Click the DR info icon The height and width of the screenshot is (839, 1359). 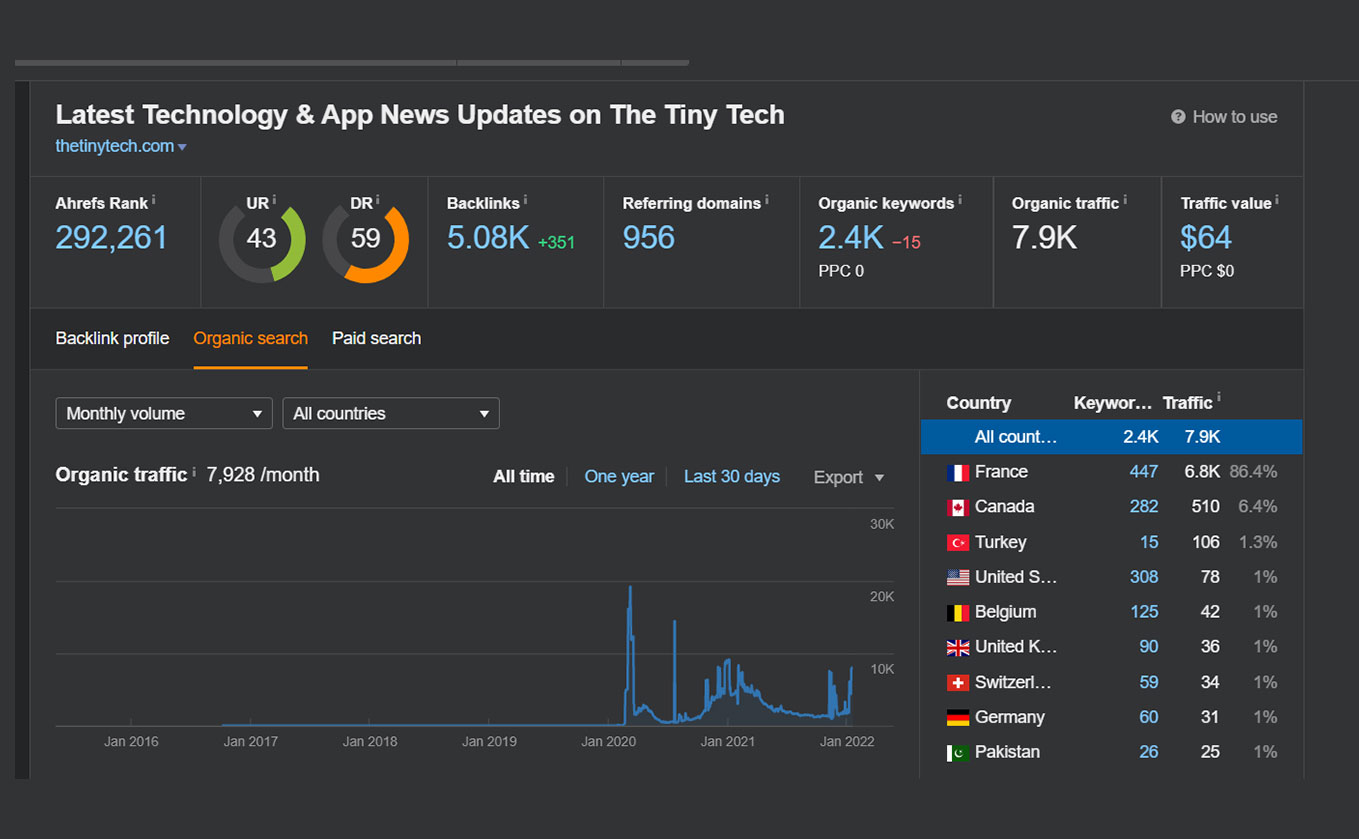pos(377,200)
